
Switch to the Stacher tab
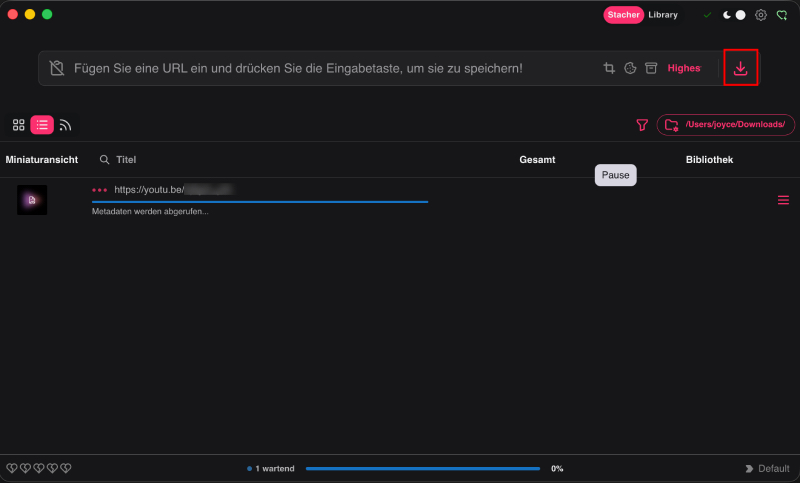tap(623, 15)
